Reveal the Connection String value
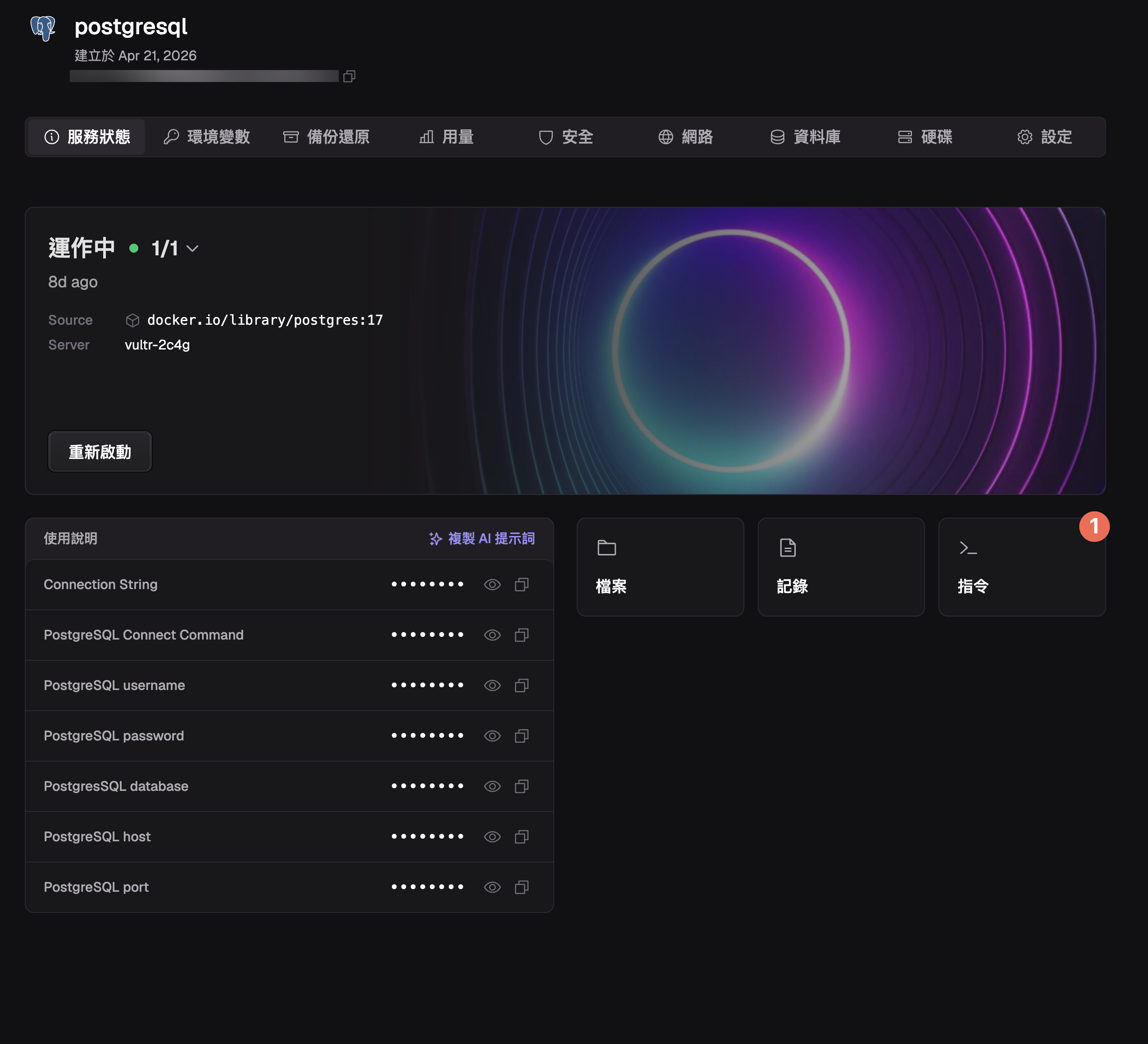The width and height of the screenshot is (1148, 1044). click(492, 585)
